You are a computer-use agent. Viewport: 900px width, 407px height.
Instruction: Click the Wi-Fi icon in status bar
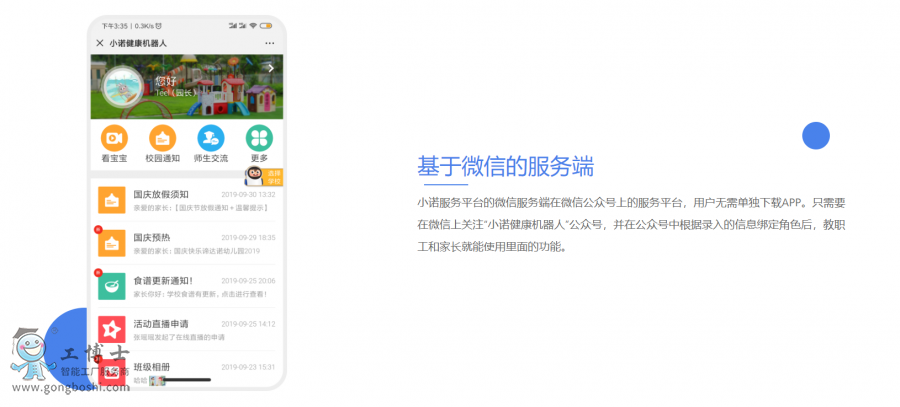pos(253,26)
